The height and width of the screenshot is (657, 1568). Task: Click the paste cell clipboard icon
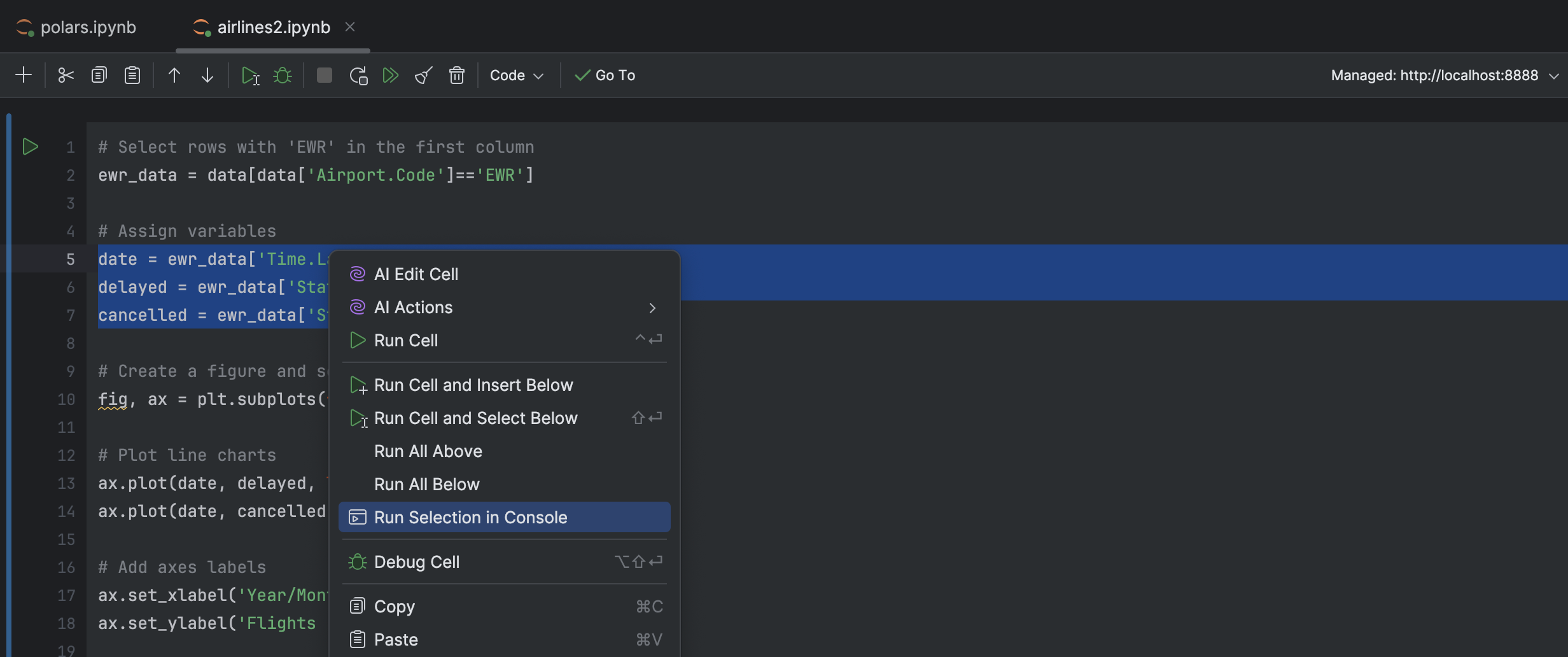pyautogui.click(x=132, y=75)
